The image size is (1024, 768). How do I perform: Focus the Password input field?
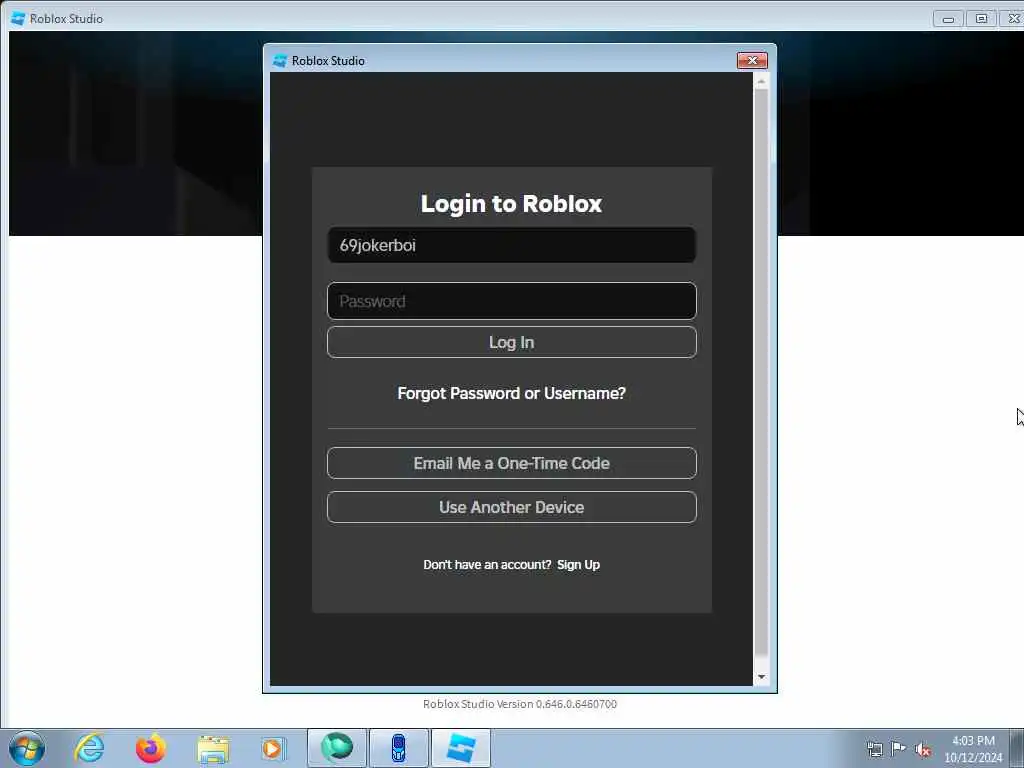coord(511,301)
